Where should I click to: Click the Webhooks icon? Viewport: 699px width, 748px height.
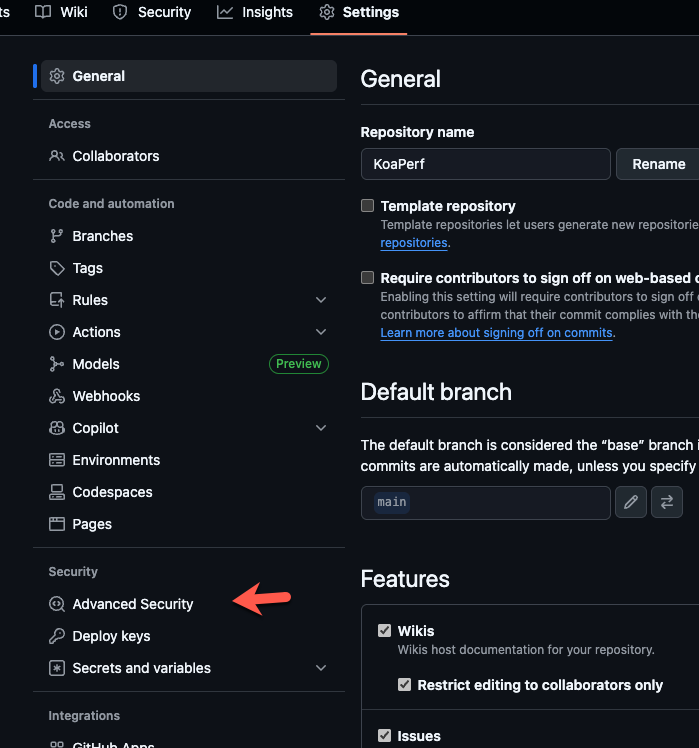tap(57, 396)
